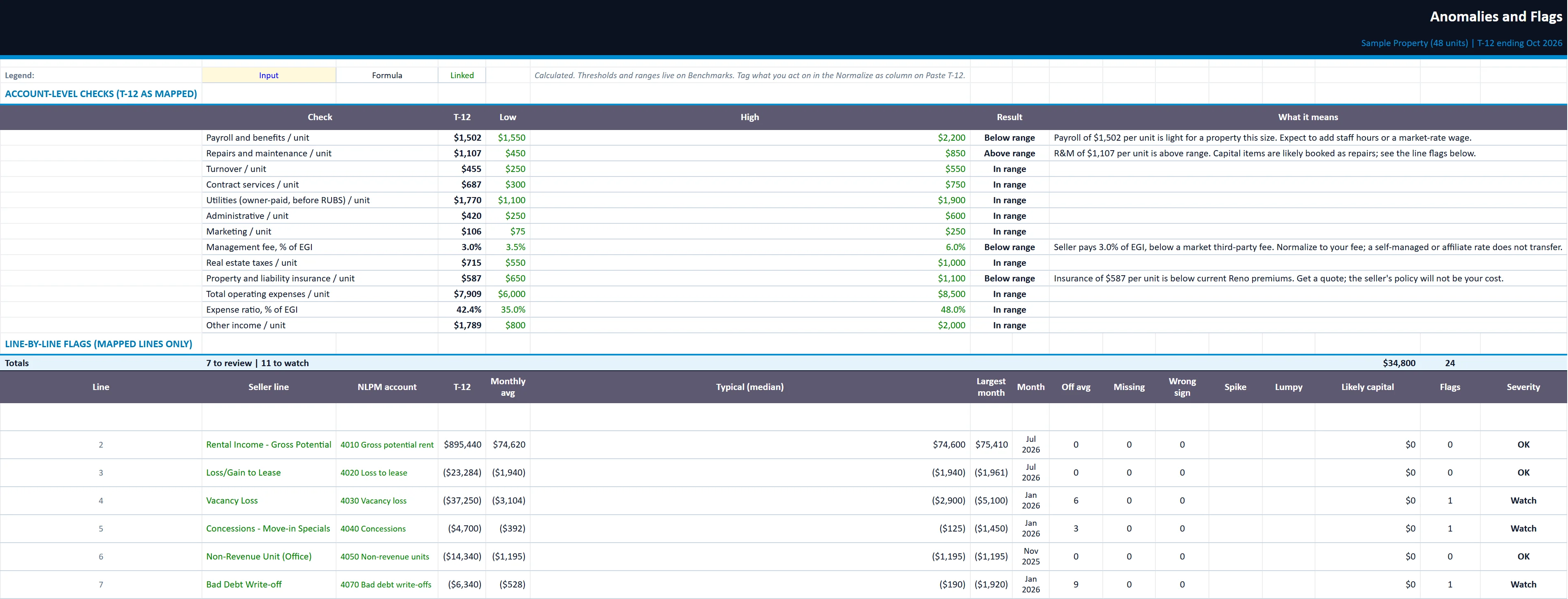Image resolution: width=1568 pixels, height=599 pixels.
Task: Click the 'Other income / unit' cell
Action: (320, 325)
